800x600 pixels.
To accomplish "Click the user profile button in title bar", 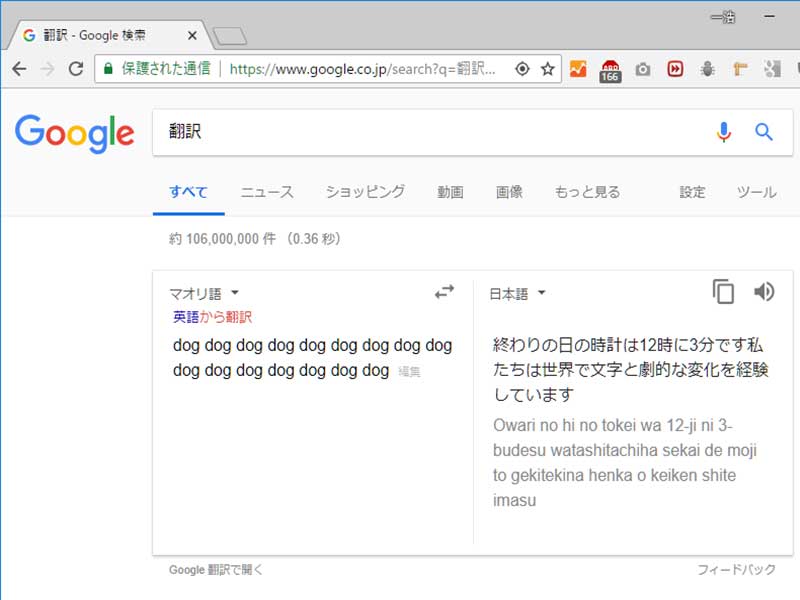I will click(x=723, y=18).
